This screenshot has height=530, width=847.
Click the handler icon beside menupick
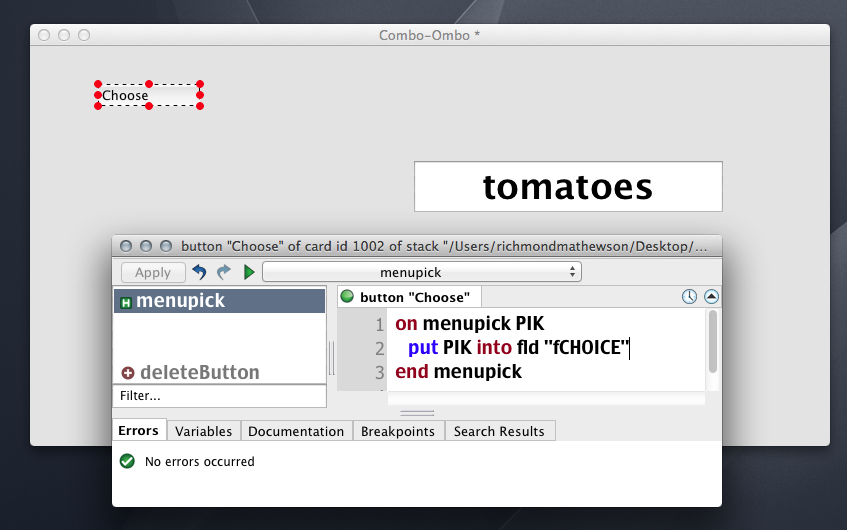[x=126, y=302]
